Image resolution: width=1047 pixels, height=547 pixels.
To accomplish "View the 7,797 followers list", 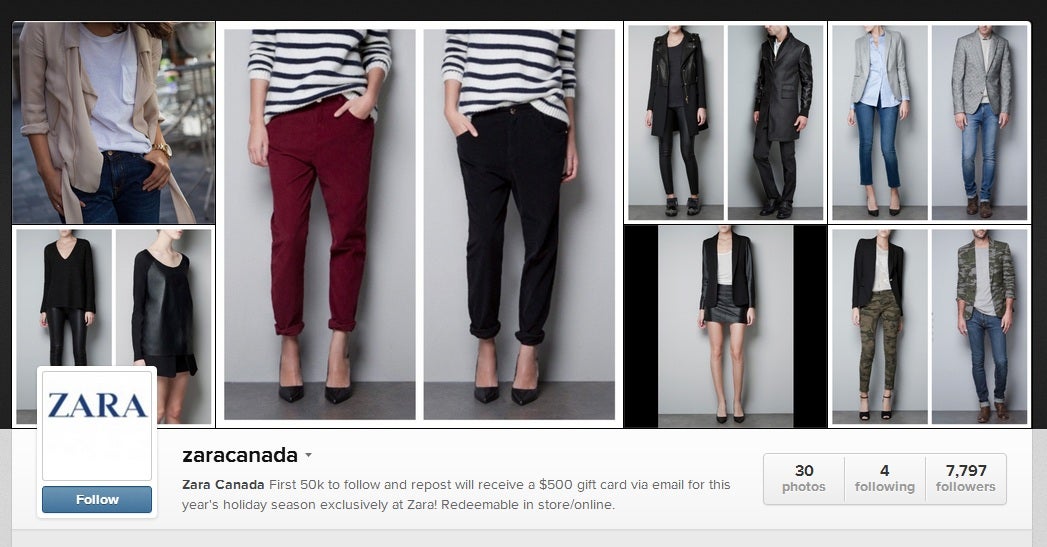I will [966, 478].
